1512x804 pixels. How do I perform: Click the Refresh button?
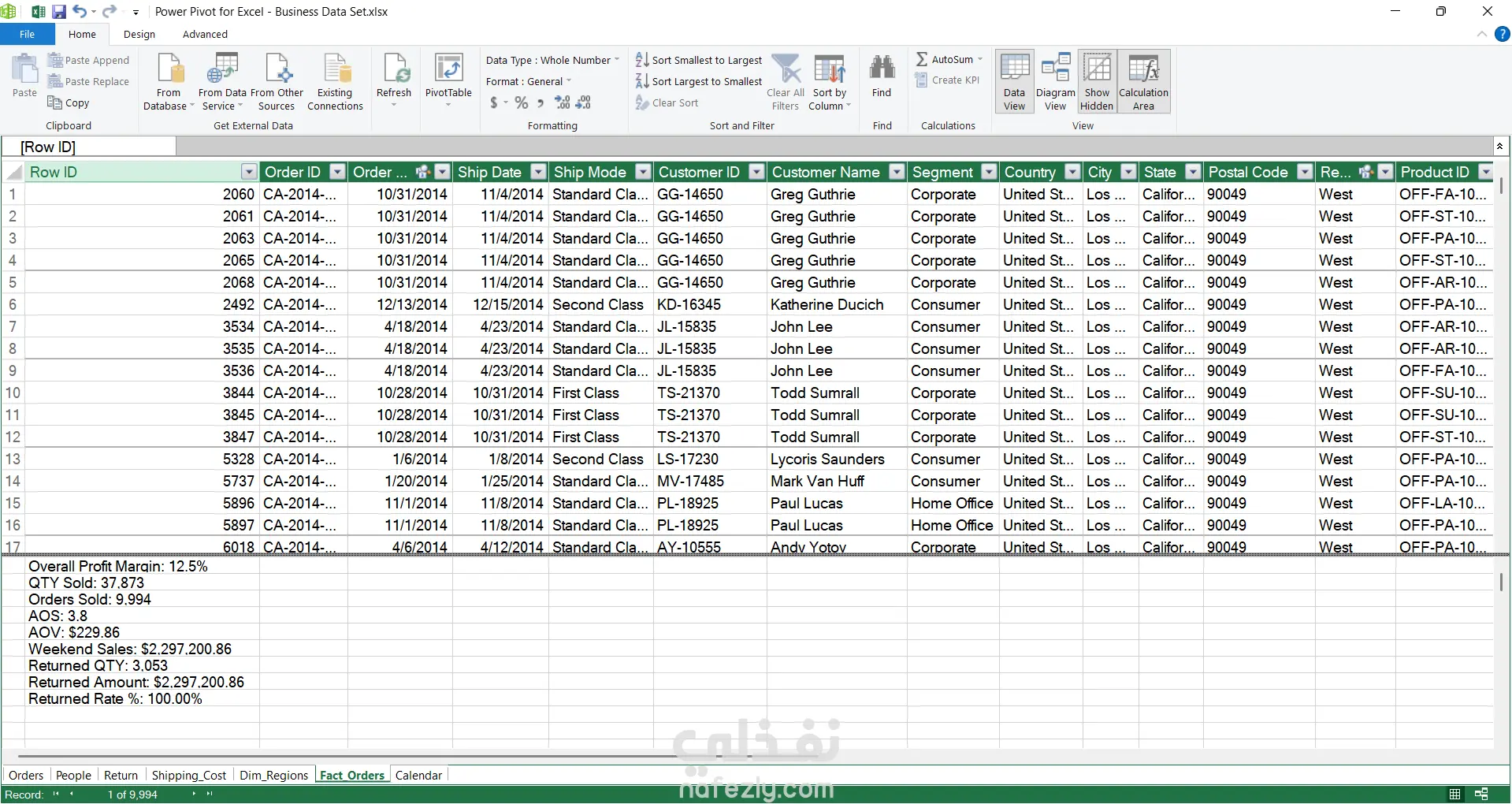click(394, 80)
